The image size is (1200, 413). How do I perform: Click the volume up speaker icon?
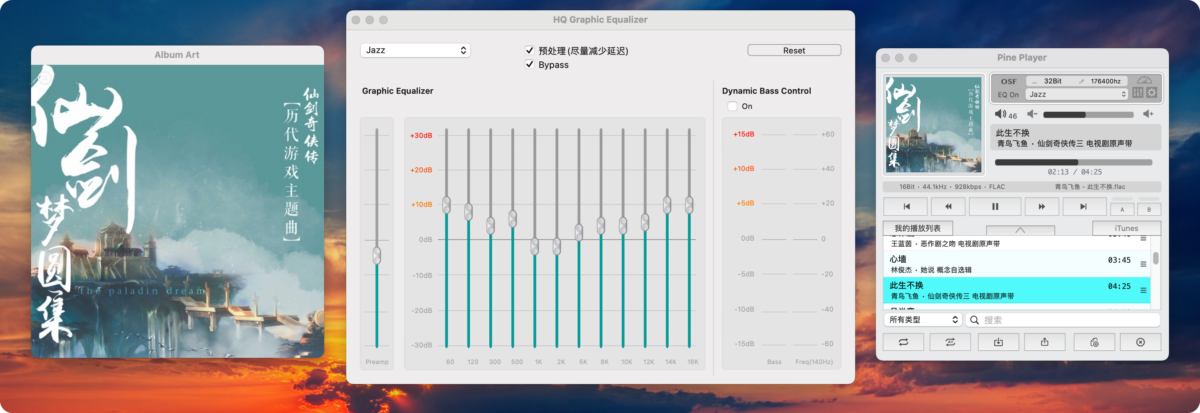(x=1147, y=115)
